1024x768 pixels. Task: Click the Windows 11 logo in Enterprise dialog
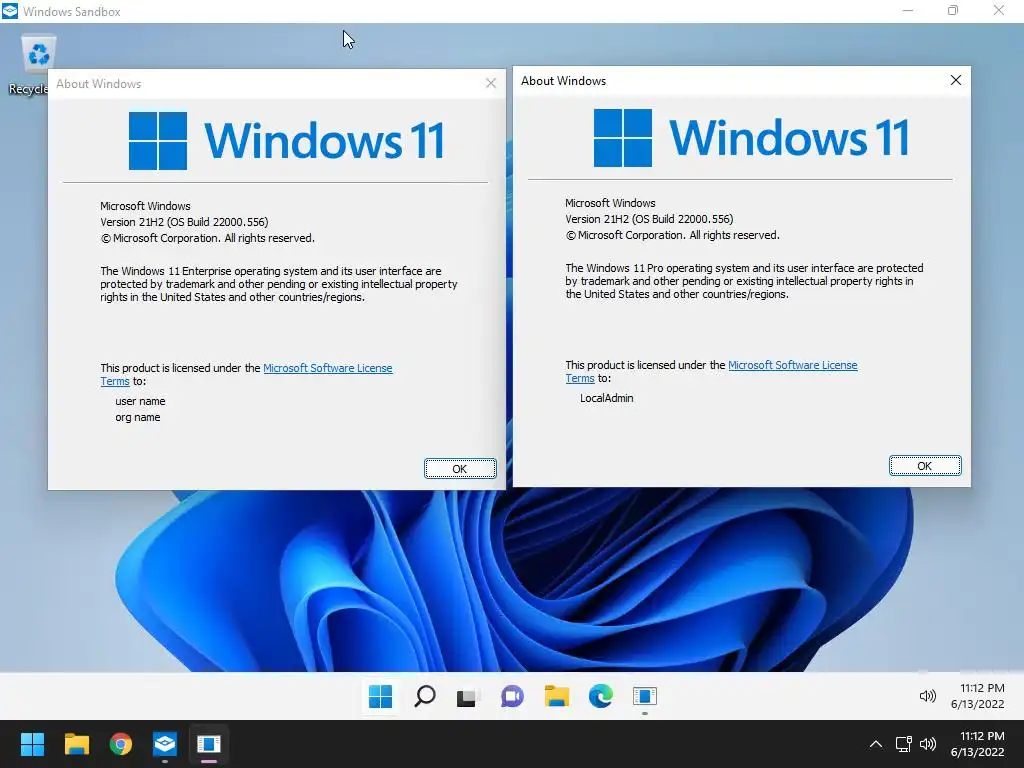[286, 140]
